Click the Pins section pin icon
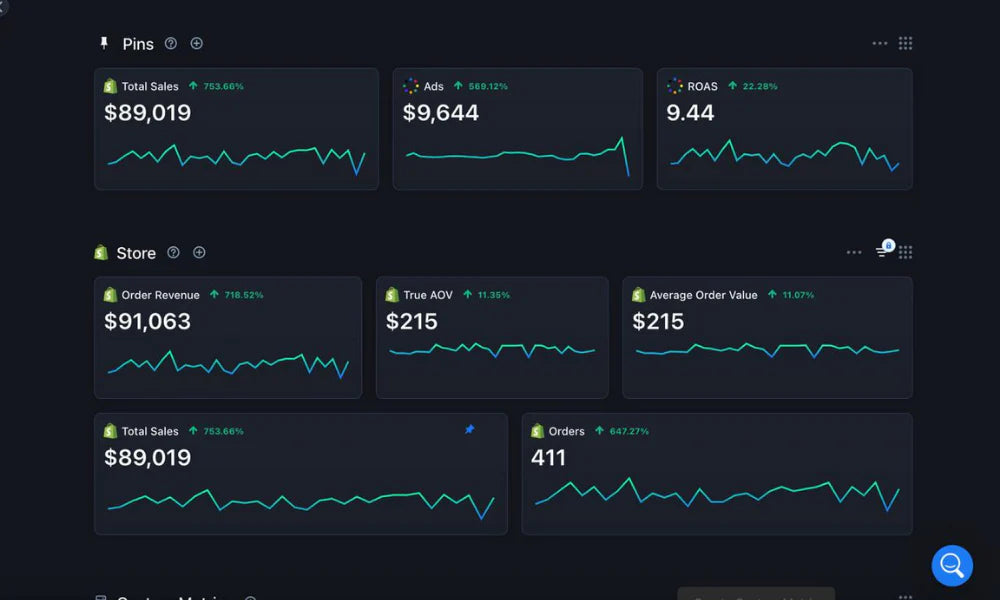 pyautogui.click(x=104, y=43)
